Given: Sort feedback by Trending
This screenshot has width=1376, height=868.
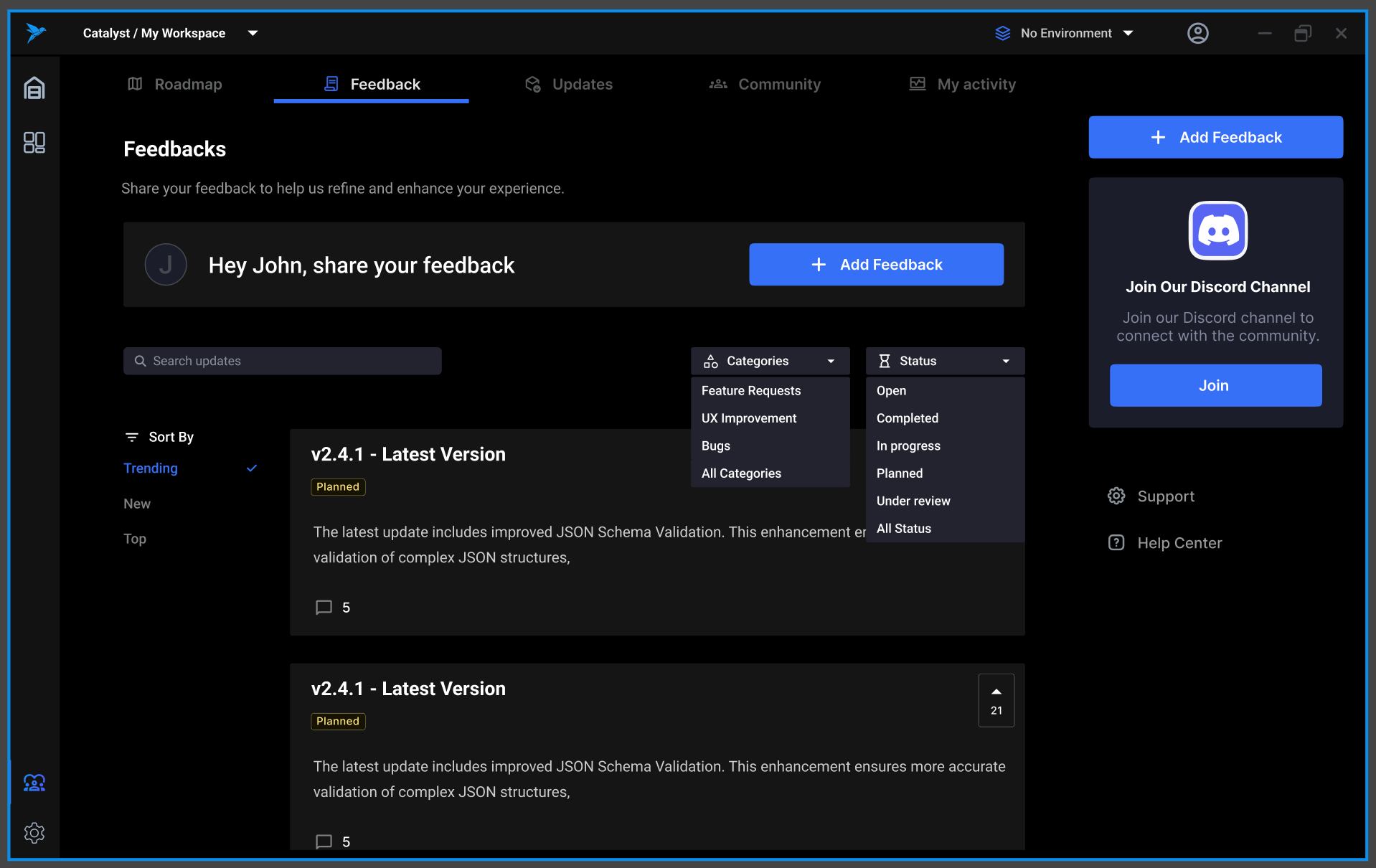Looking at the screenshot, I should pyautogui.click(x=190, y=468).
